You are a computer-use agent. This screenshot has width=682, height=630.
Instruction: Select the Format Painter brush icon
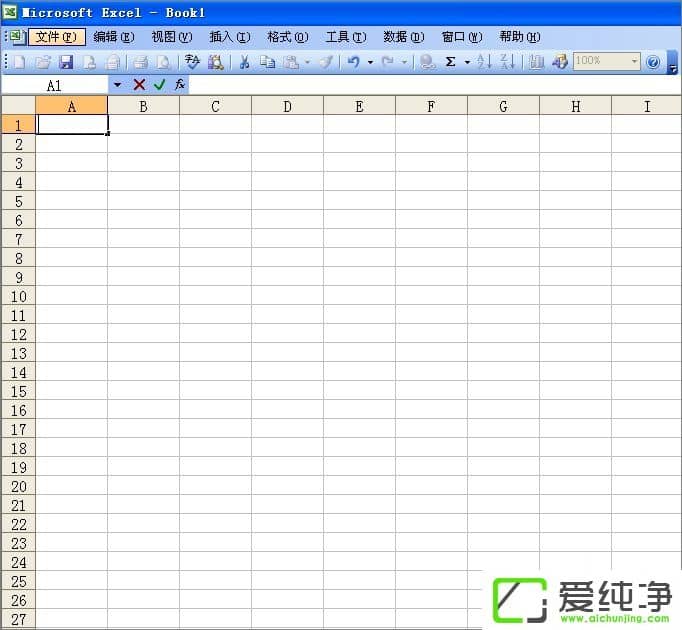[x=326, y=62]
